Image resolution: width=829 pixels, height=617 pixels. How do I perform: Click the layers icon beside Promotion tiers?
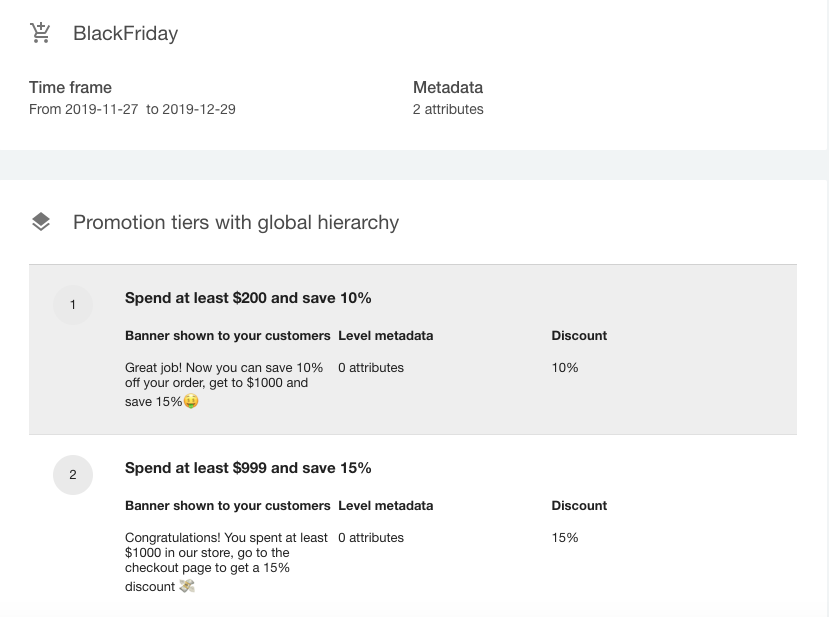pyautogui.click(x=40, y=222)
